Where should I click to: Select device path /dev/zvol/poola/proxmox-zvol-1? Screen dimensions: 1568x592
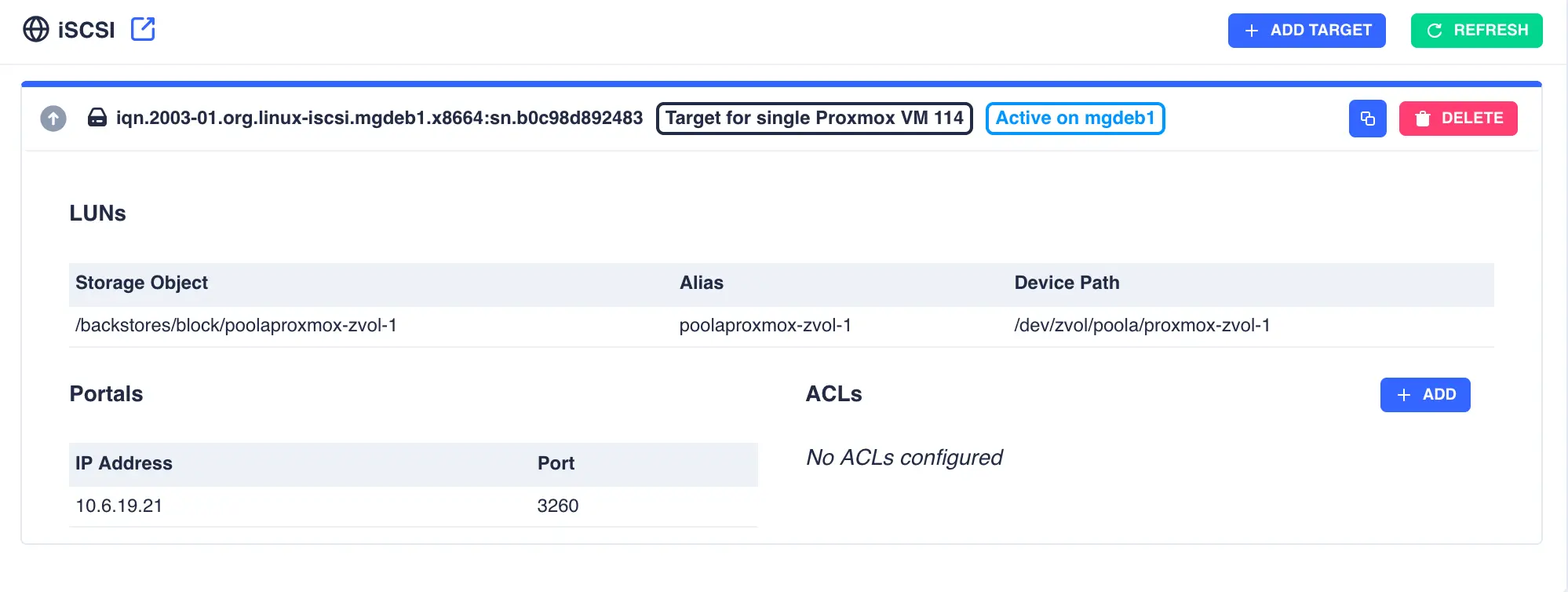point(1143,326)
